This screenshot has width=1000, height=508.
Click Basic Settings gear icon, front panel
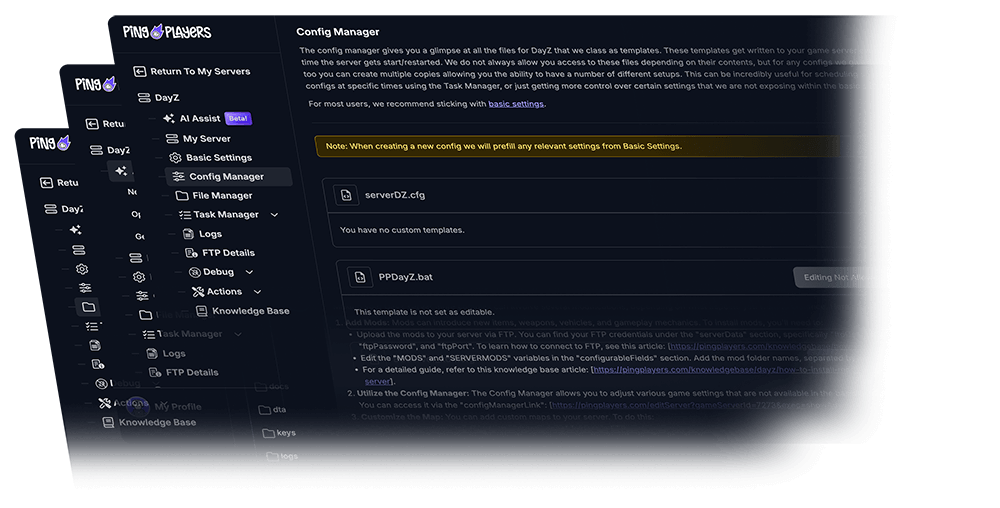pos(175,157)
